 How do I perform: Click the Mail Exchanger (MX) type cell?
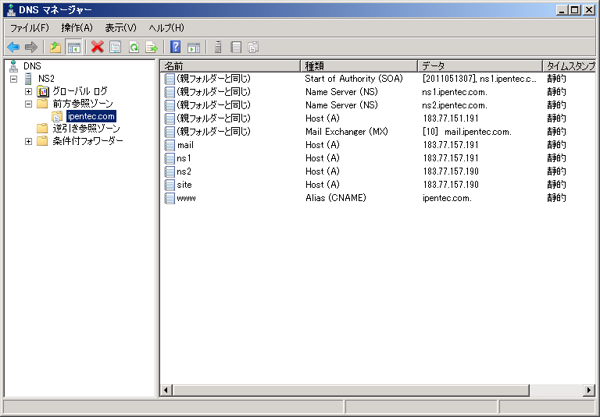[x=347, y=132]
